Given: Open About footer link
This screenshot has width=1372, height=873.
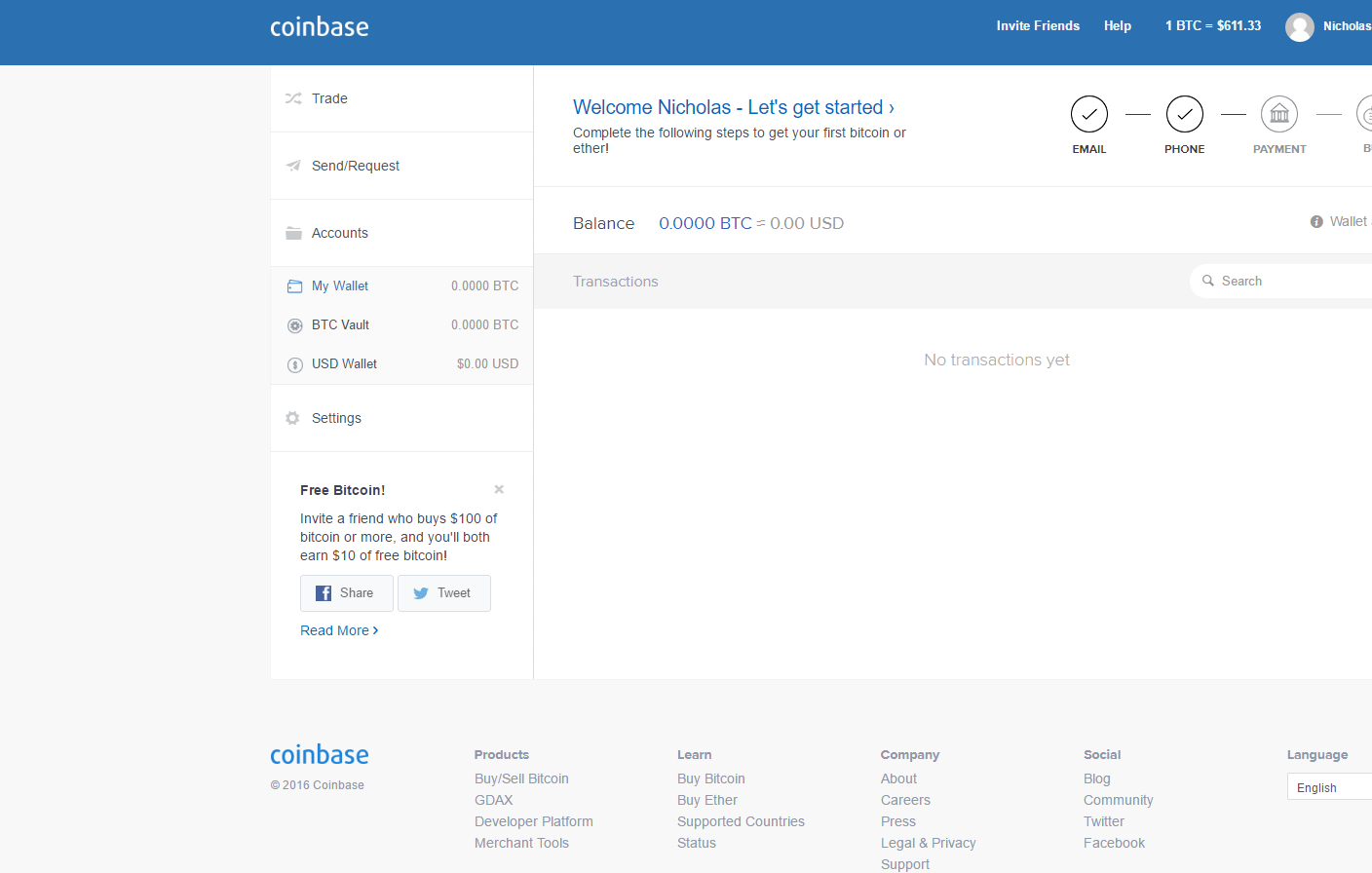Looking at the screenshot, I should pos(898,778).
